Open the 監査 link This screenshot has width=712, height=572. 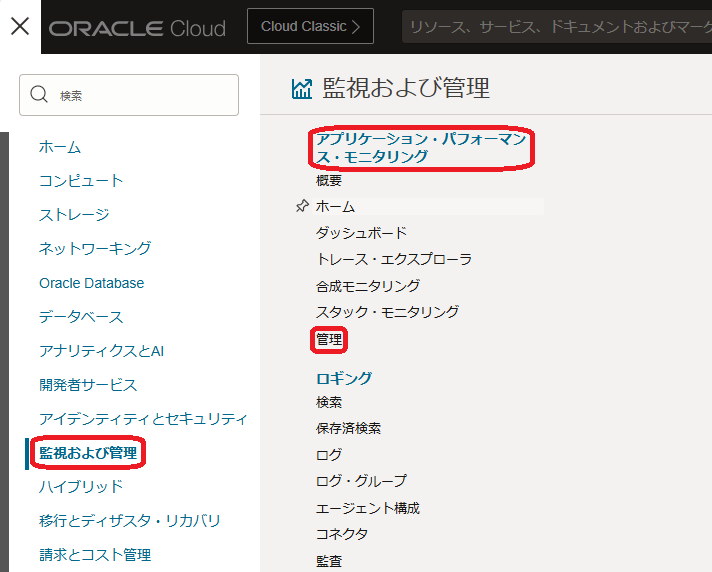(329, 561)
